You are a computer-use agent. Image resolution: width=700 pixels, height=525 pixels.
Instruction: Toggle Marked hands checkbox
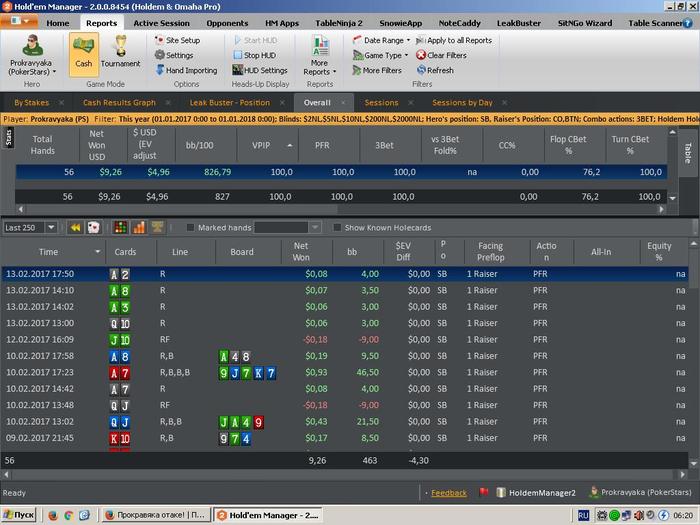tap(190, 228)
